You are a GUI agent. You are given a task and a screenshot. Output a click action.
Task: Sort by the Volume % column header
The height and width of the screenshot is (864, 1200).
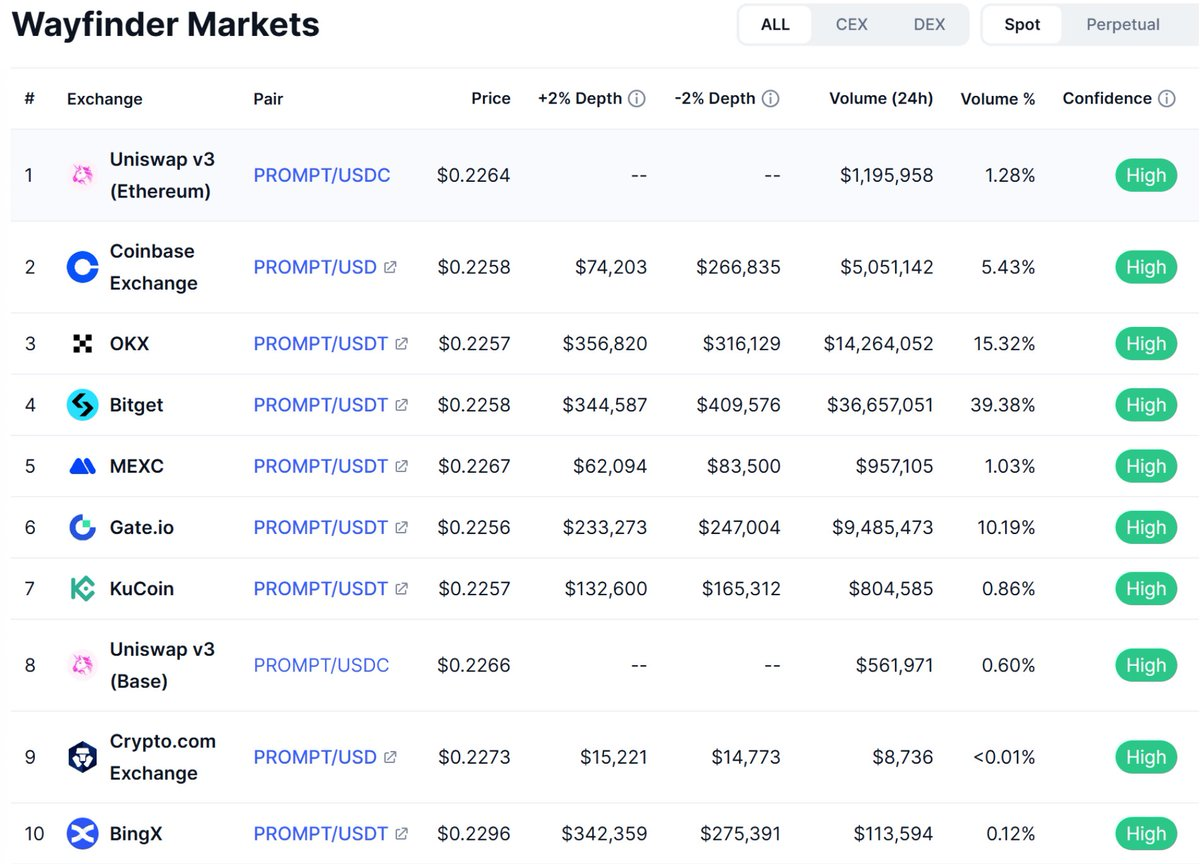(998, 99)
